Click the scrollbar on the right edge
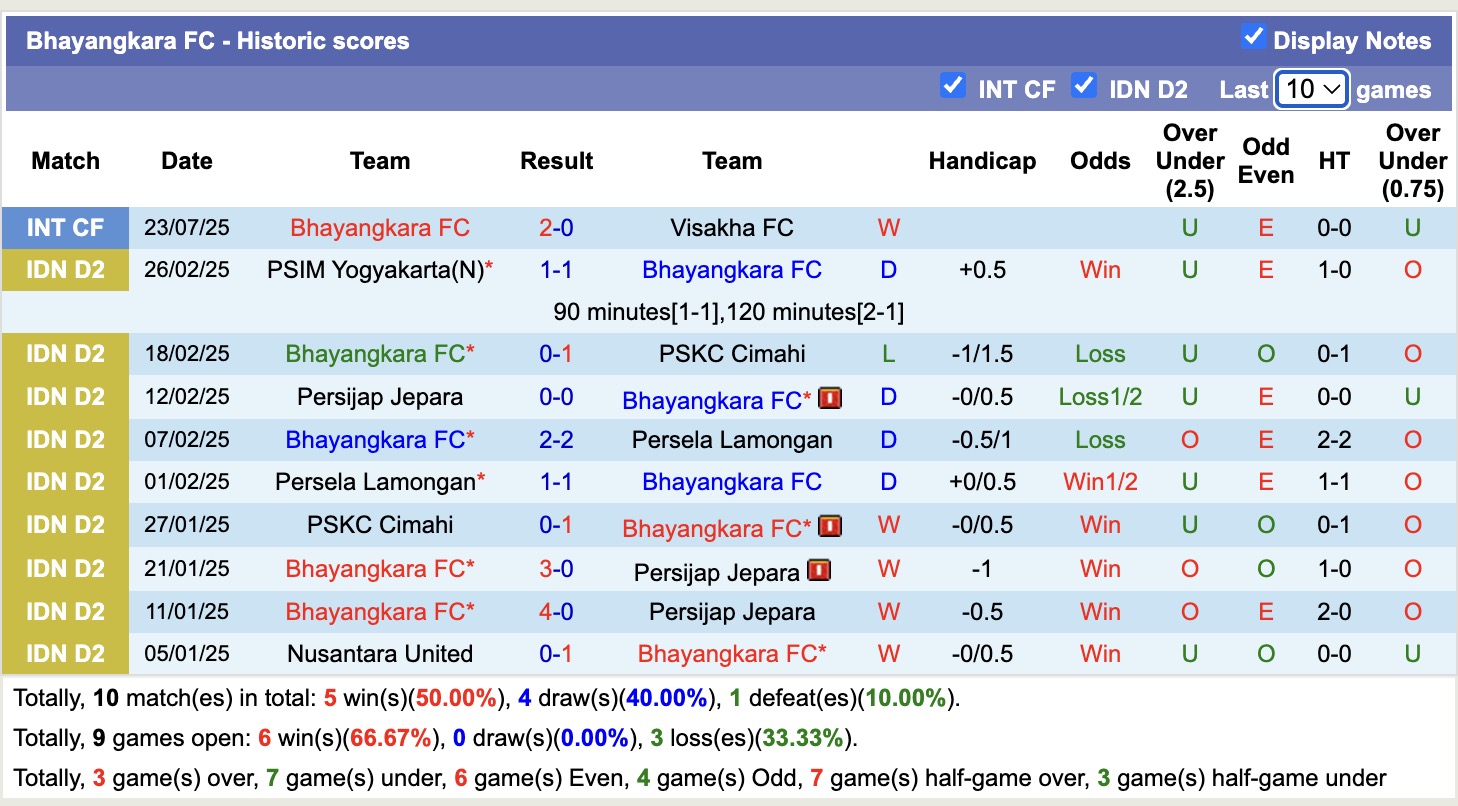 [x=1451, y=400]
